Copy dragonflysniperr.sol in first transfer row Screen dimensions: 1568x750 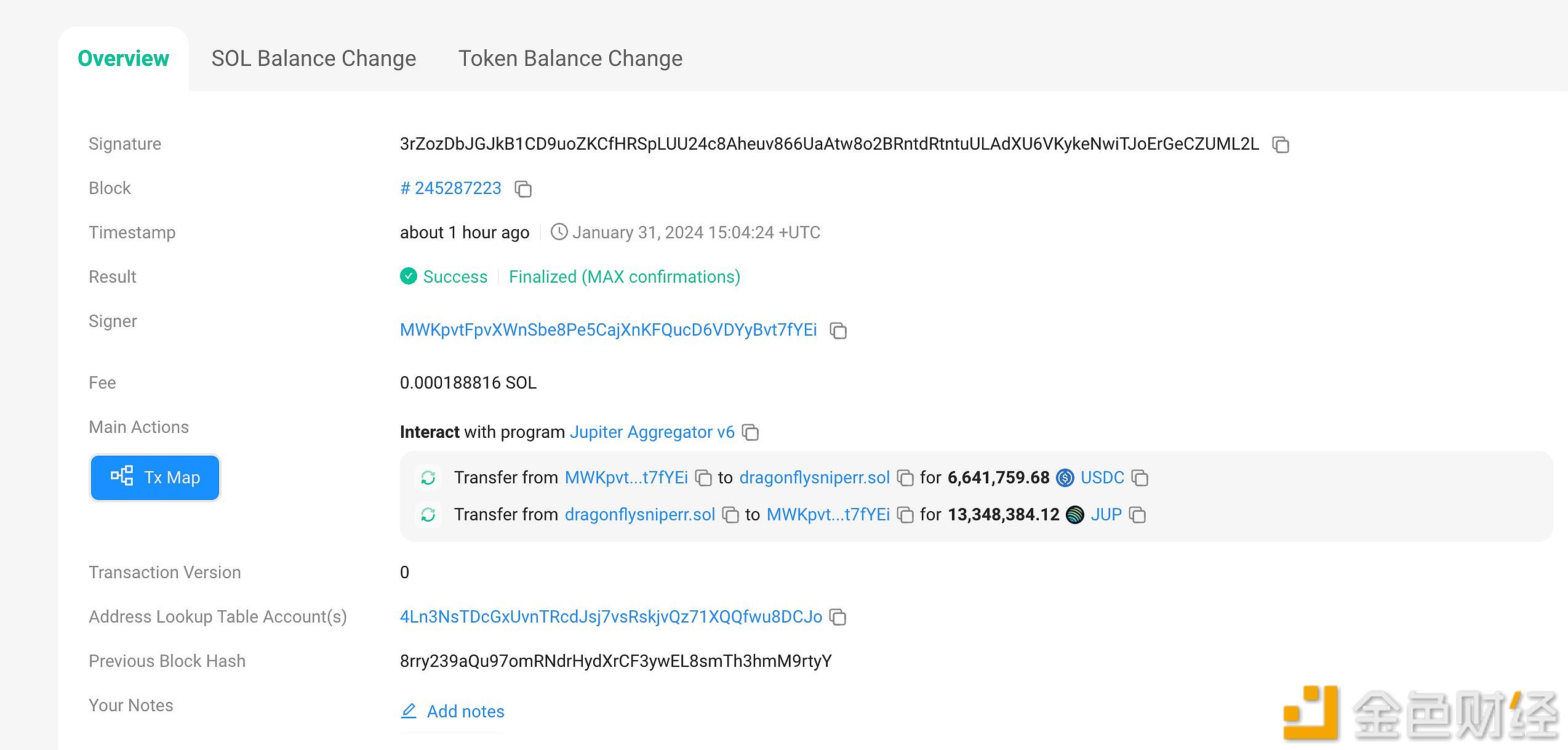[905, 478]
